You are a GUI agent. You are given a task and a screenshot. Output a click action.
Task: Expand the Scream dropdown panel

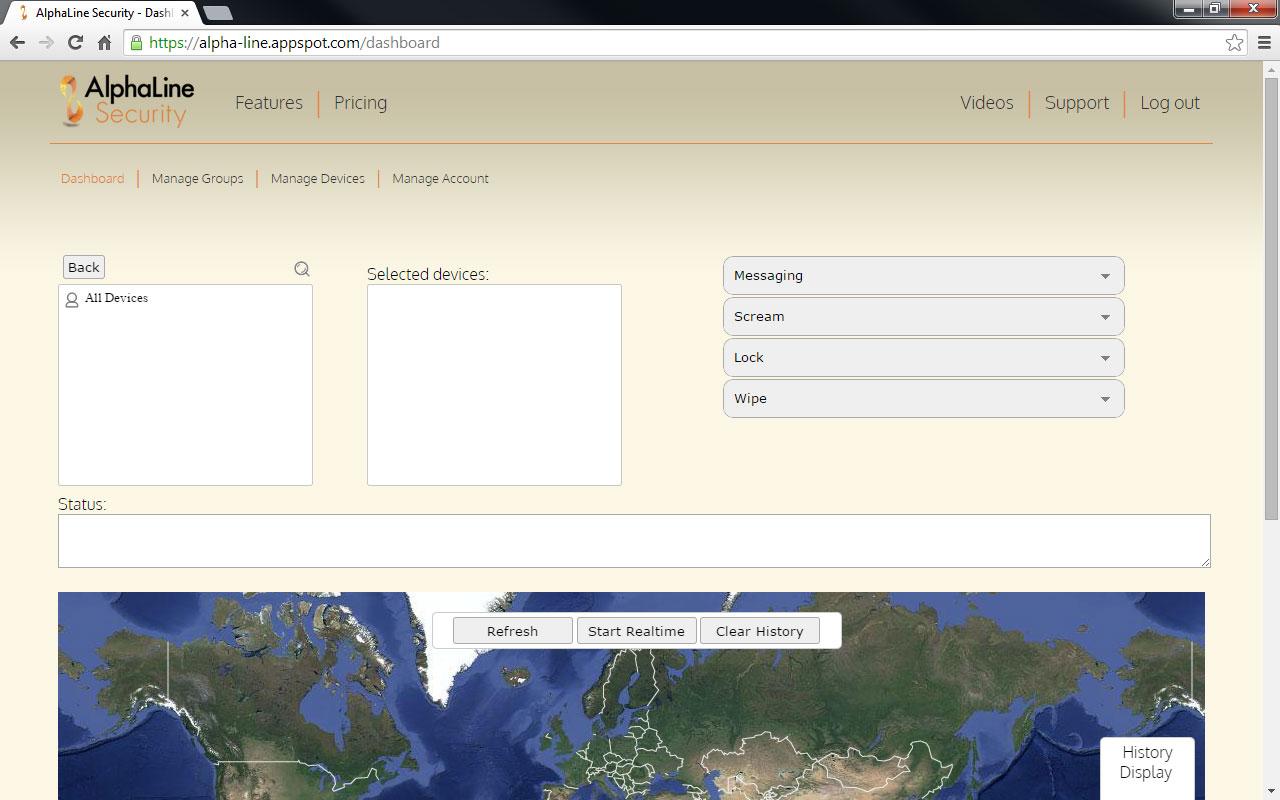pos(923,316)
